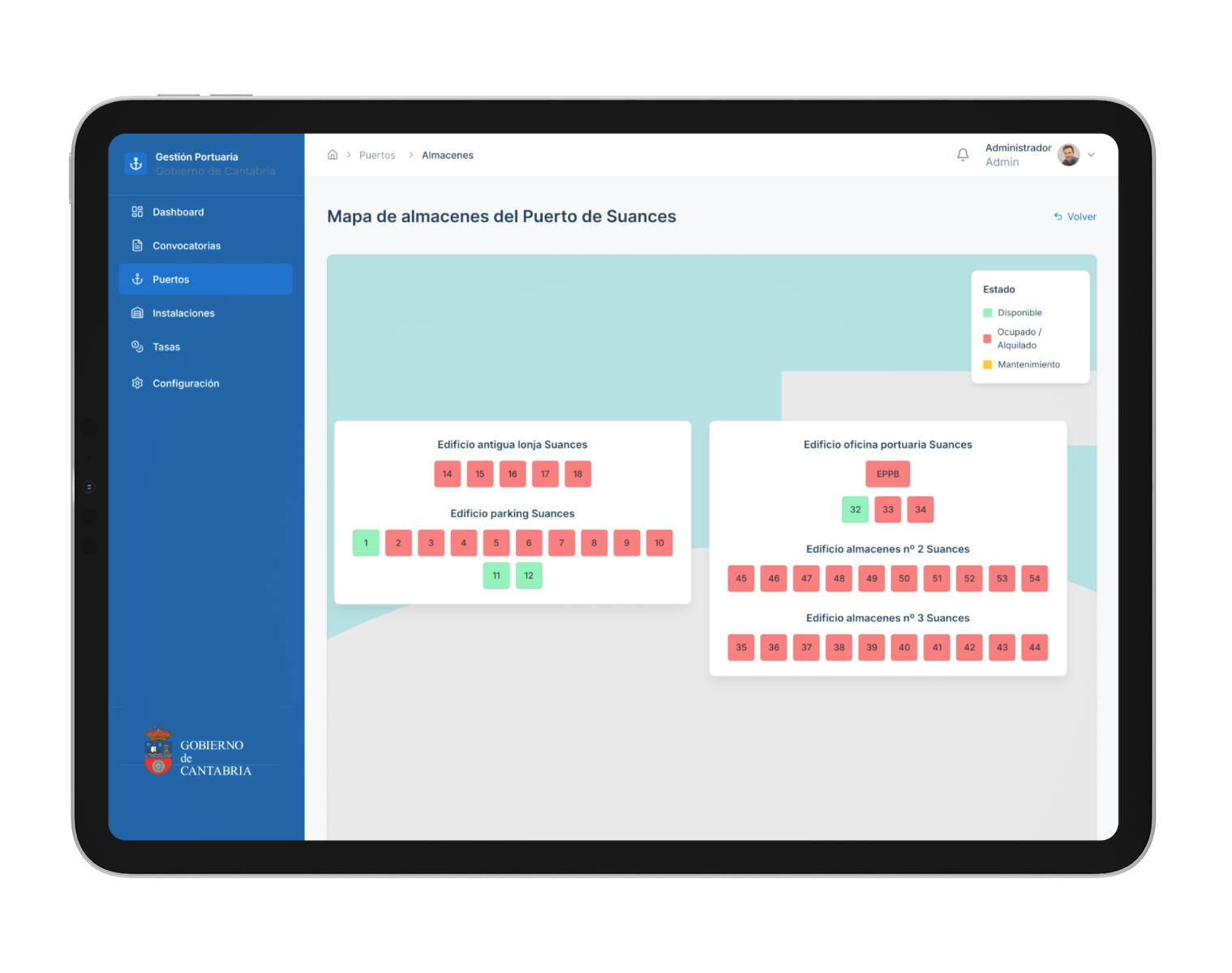Select available warehouse number 1

(x=366, y=543)
